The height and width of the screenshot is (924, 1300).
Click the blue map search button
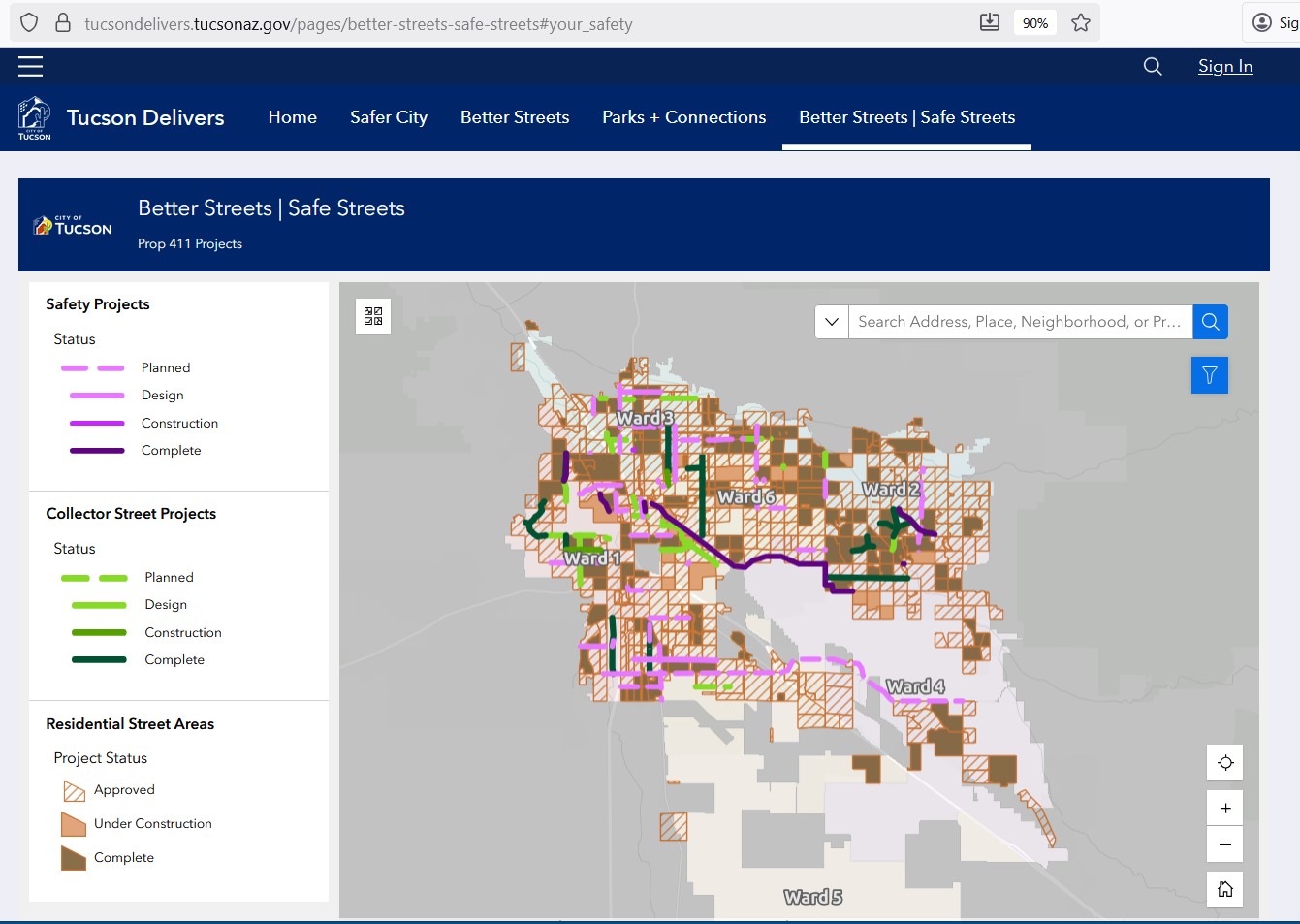pos(1210,322)
